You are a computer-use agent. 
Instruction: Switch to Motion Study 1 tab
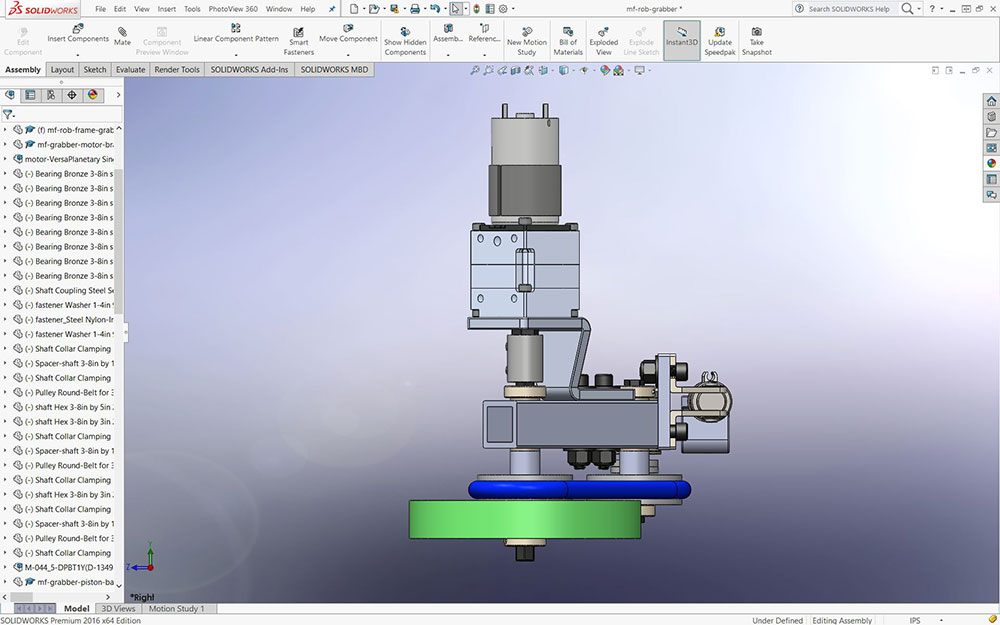[176, 609]
